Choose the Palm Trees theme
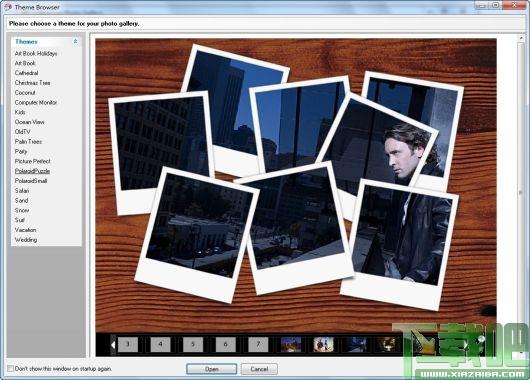Image resolution: width=530 pixels, height=380 pixels. click(28, 142)
